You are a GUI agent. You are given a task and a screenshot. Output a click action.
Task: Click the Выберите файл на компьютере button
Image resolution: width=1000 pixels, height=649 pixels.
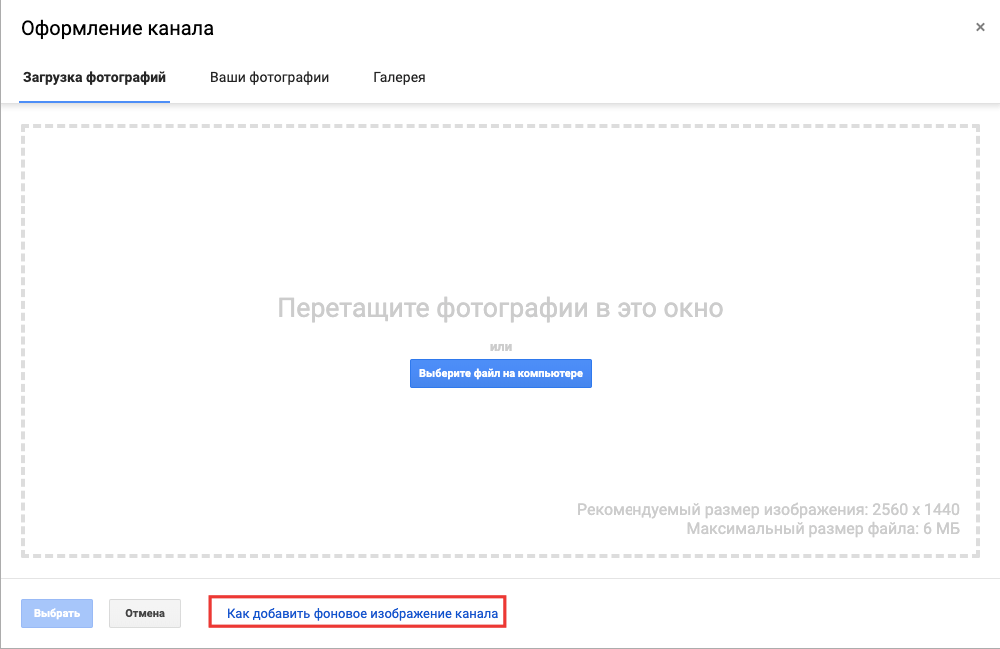coord(501,374)
